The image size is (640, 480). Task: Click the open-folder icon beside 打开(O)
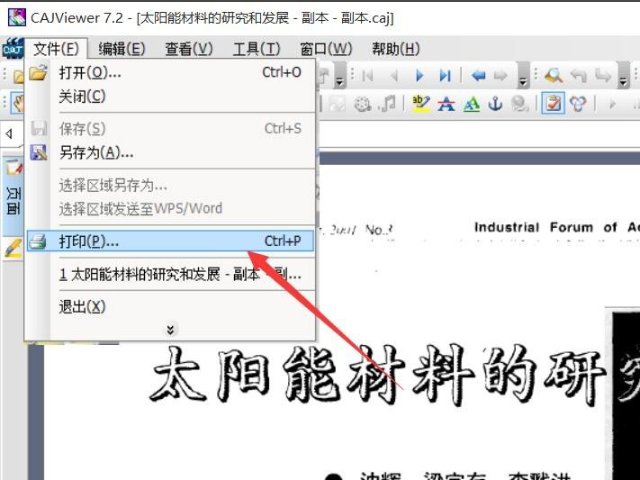38,73
